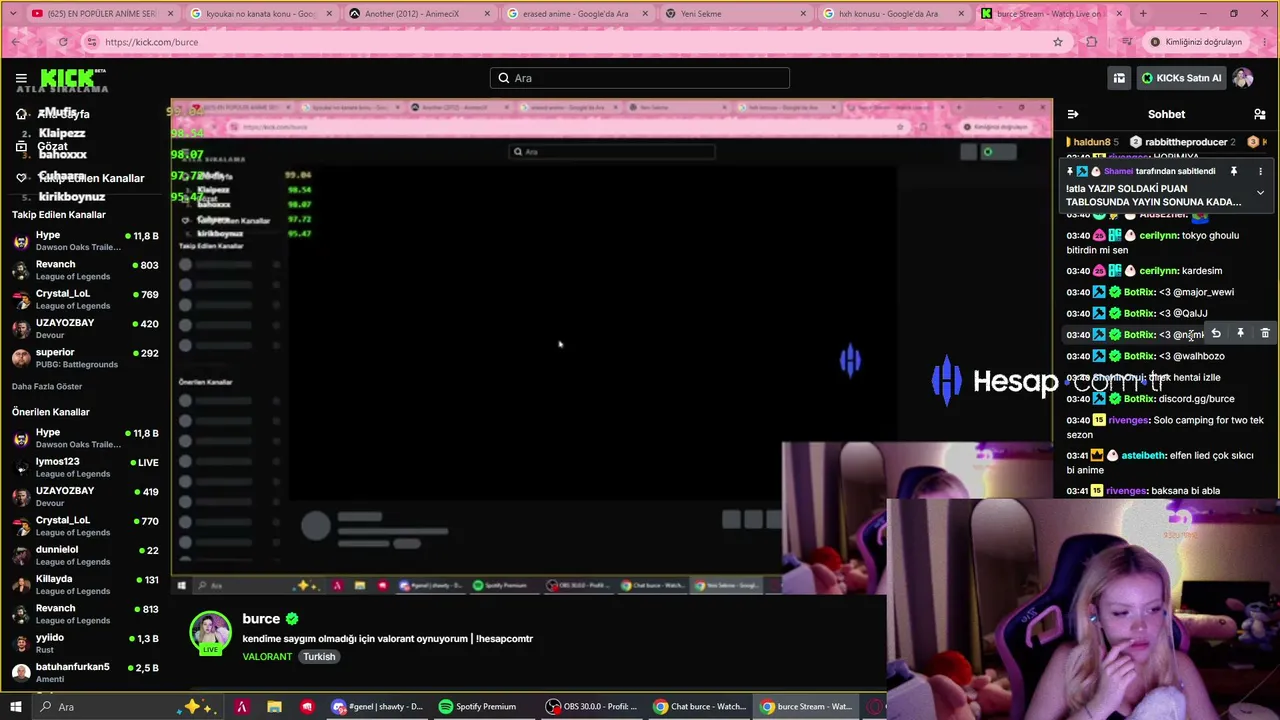
Task: Open dunnielol recommended channel
Action: coord(85,555)
